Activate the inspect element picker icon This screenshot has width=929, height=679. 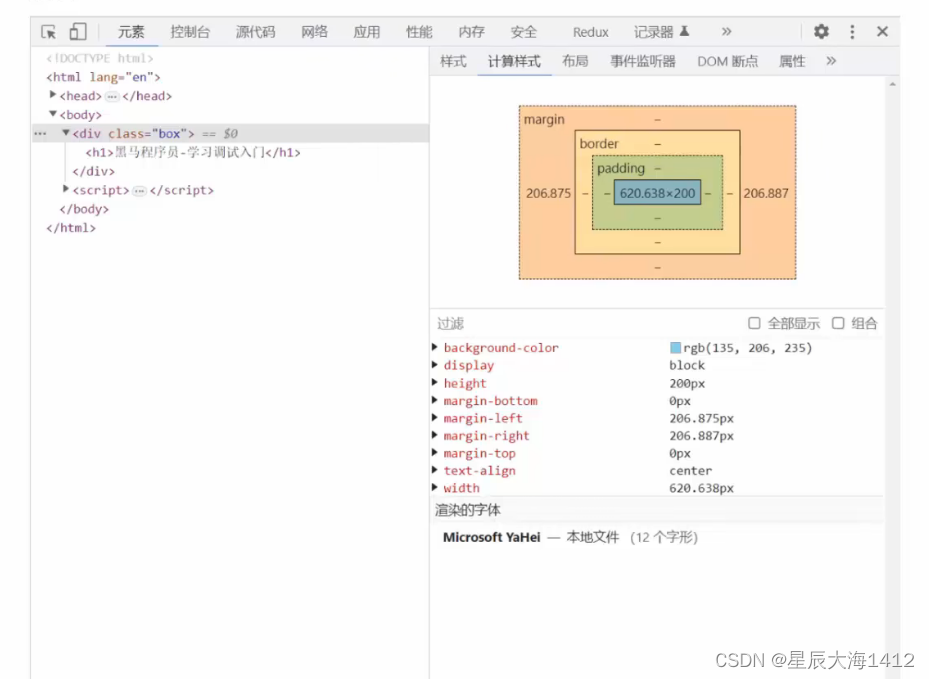[49, 32]
